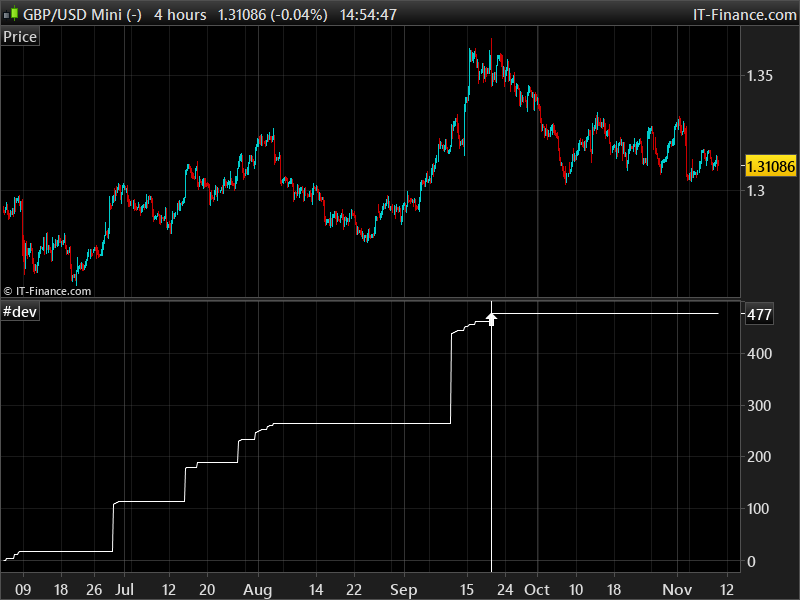This screenshot has width=800, height=600.
Task: Click the 1.31086 (-0.04%) quote in header
Action: [x=272, y=15]
